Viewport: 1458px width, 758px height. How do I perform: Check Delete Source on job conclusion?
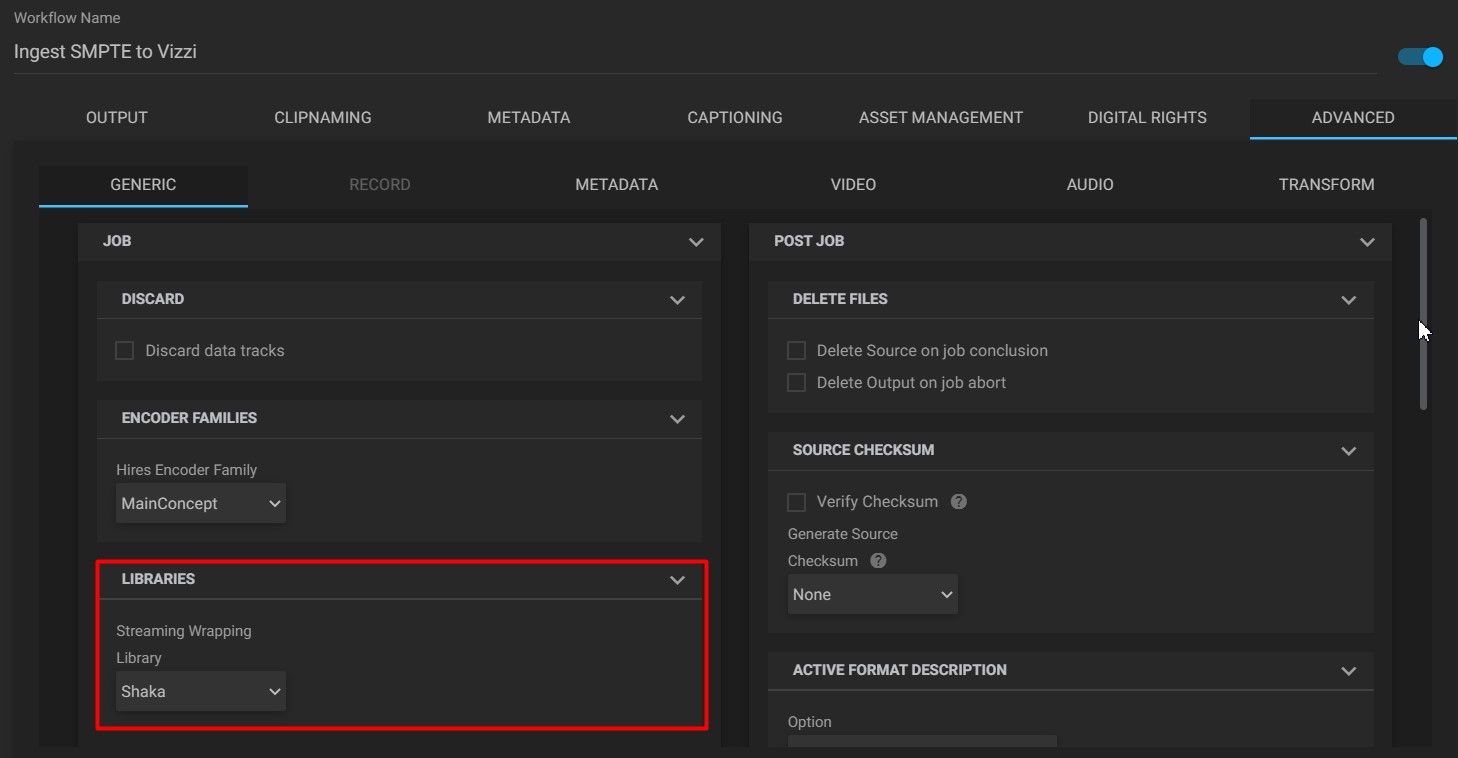pyautogui.click(x=796, y=350)
